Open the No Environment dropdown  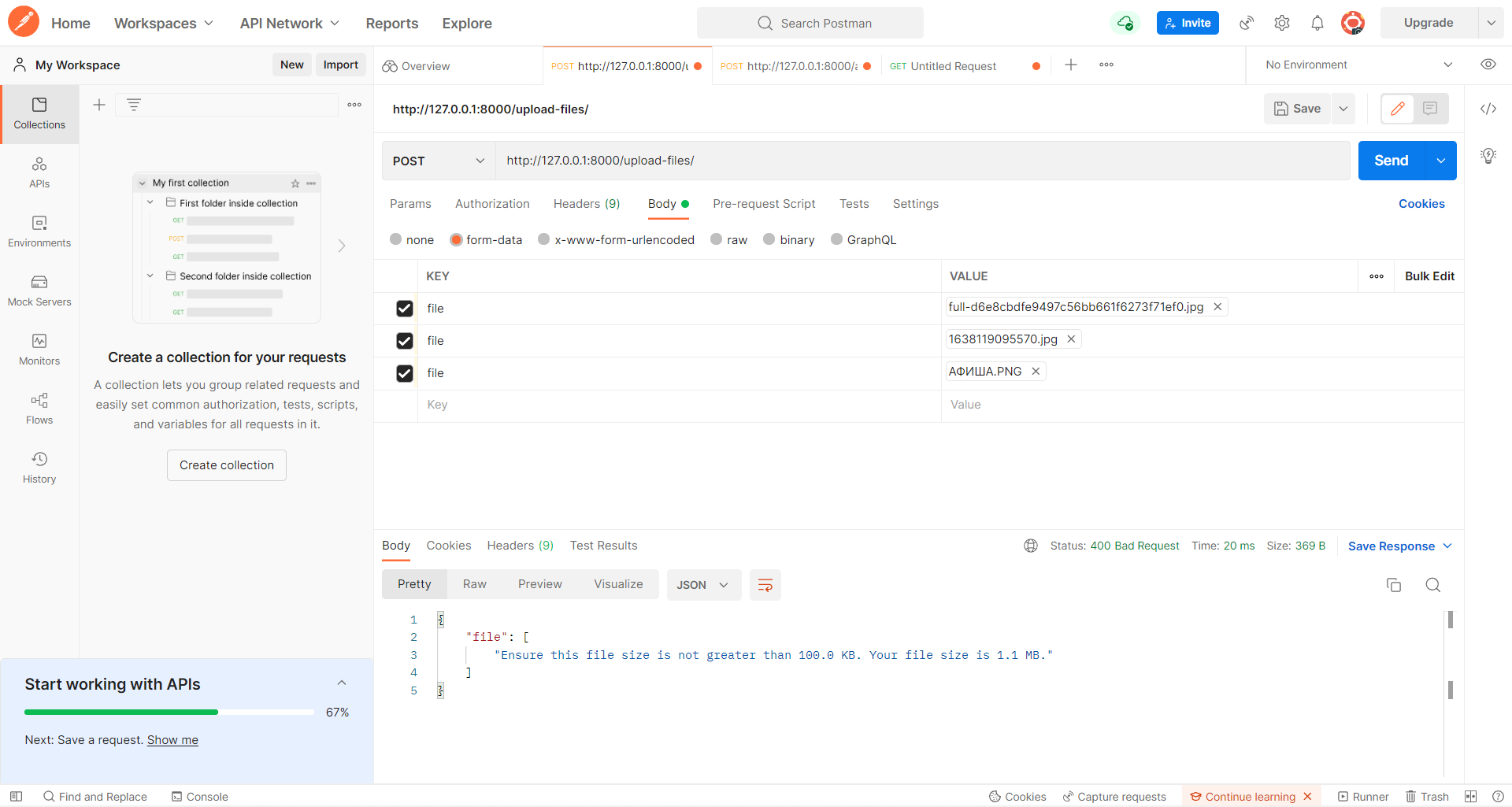[x=1354, y=65]
